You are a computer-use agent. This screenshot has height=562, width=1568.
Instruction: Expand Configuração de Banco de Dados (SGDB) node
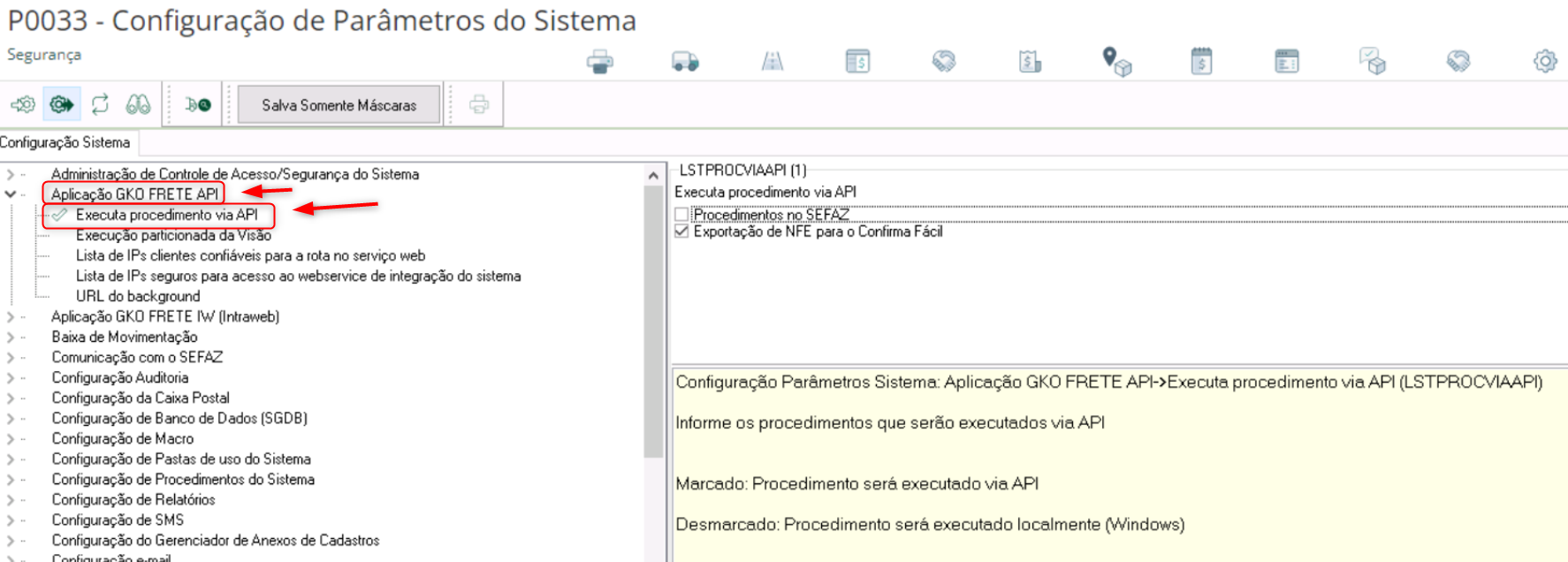pos(11,418)
